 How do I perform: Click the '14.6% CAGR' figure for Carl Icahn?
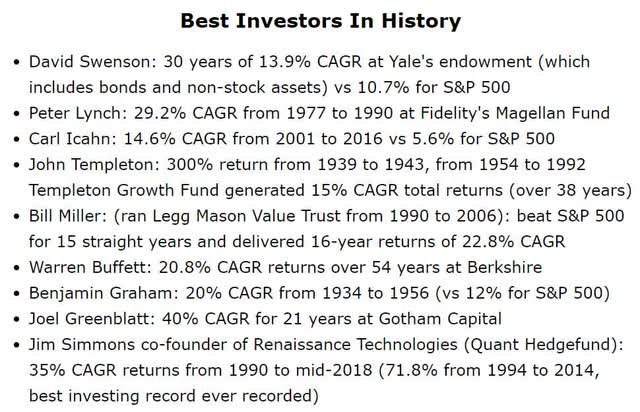175,139
